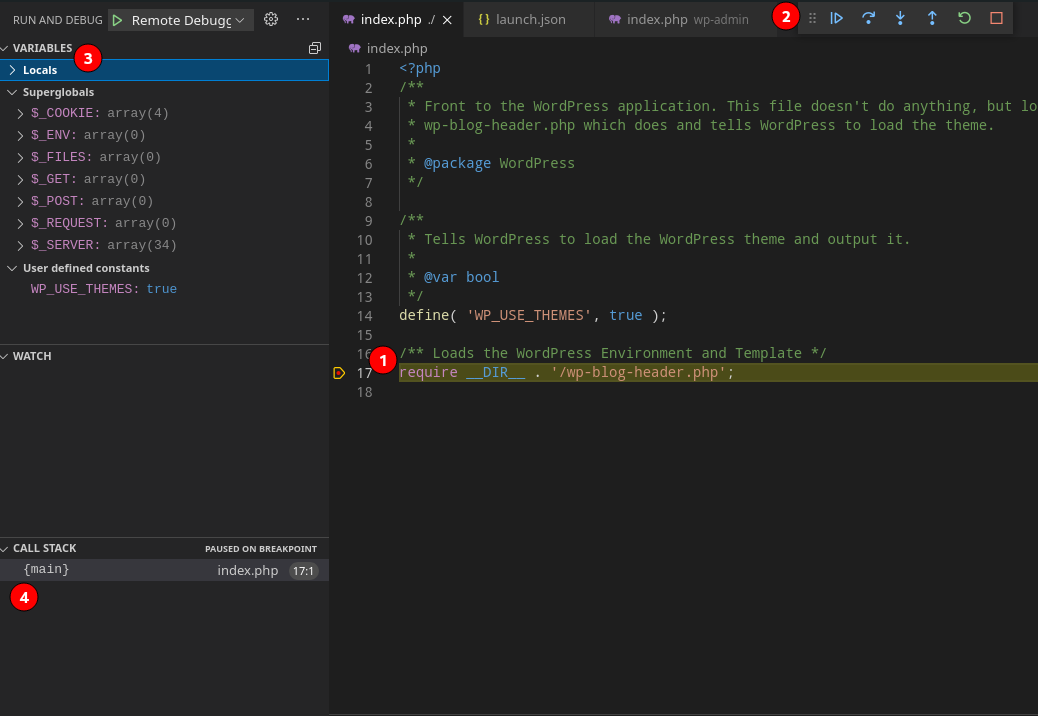This screenshot has width=1038, height=716.
Task: Click the Step Out debug icon
Action: pos(932,18)
